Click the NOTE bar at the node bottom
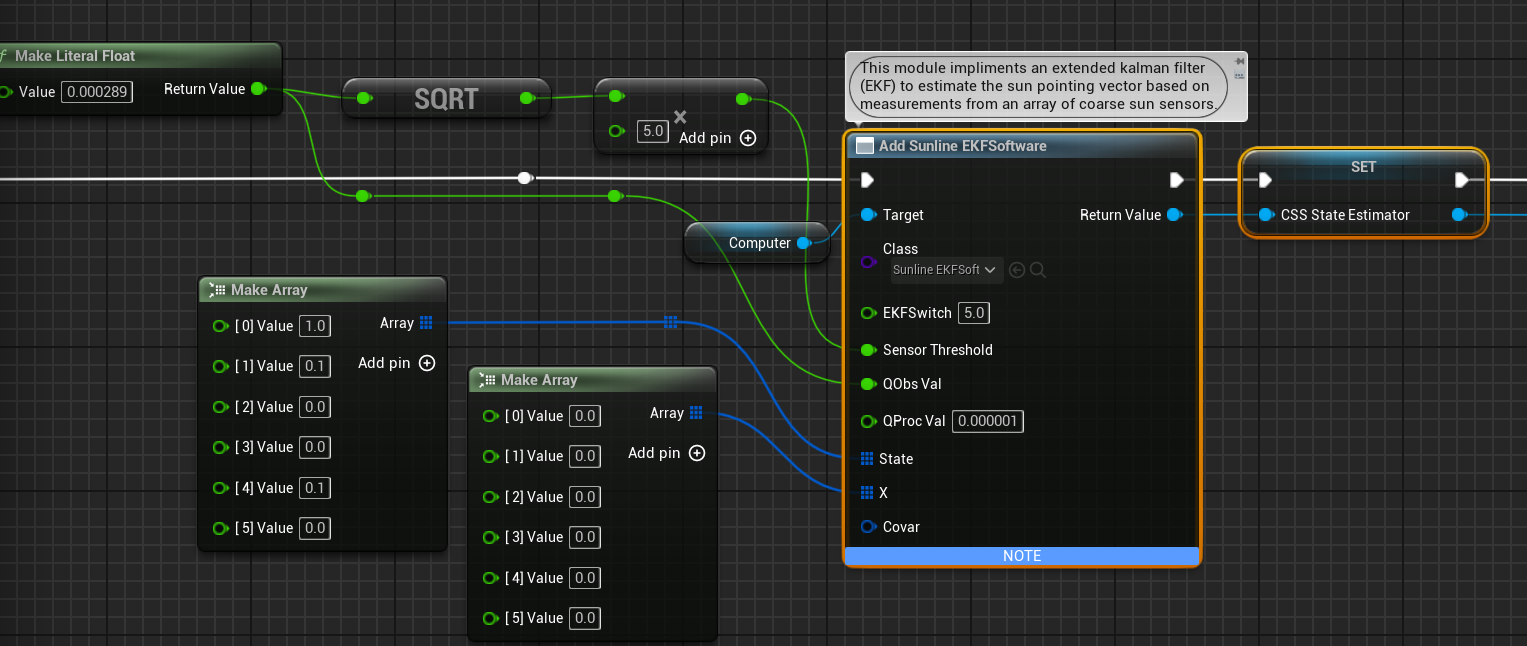Viewport: 1527px width, 646px height. click(1021, 556)
